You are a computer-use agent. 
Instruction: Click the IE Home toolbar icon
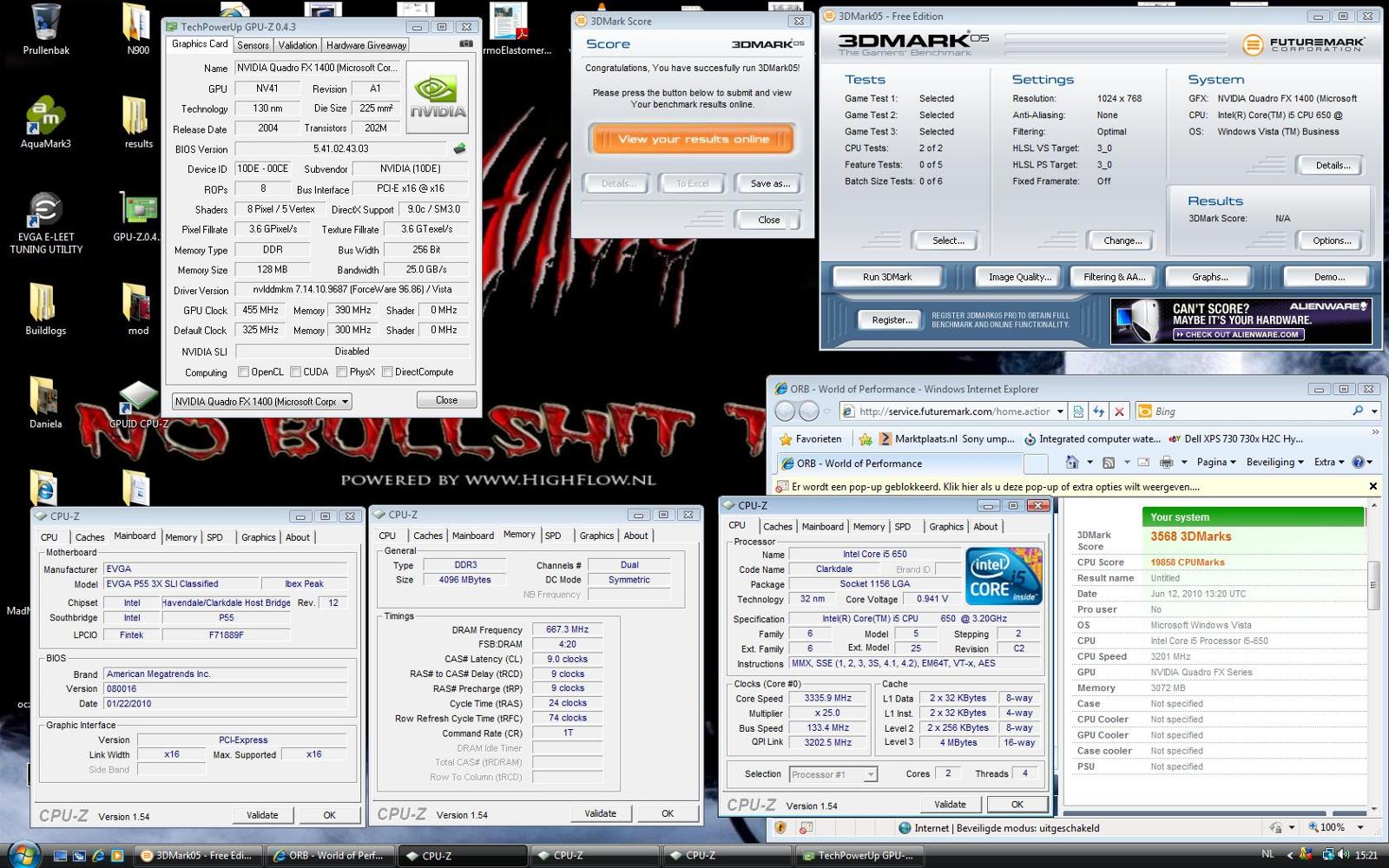point(1072,463)
